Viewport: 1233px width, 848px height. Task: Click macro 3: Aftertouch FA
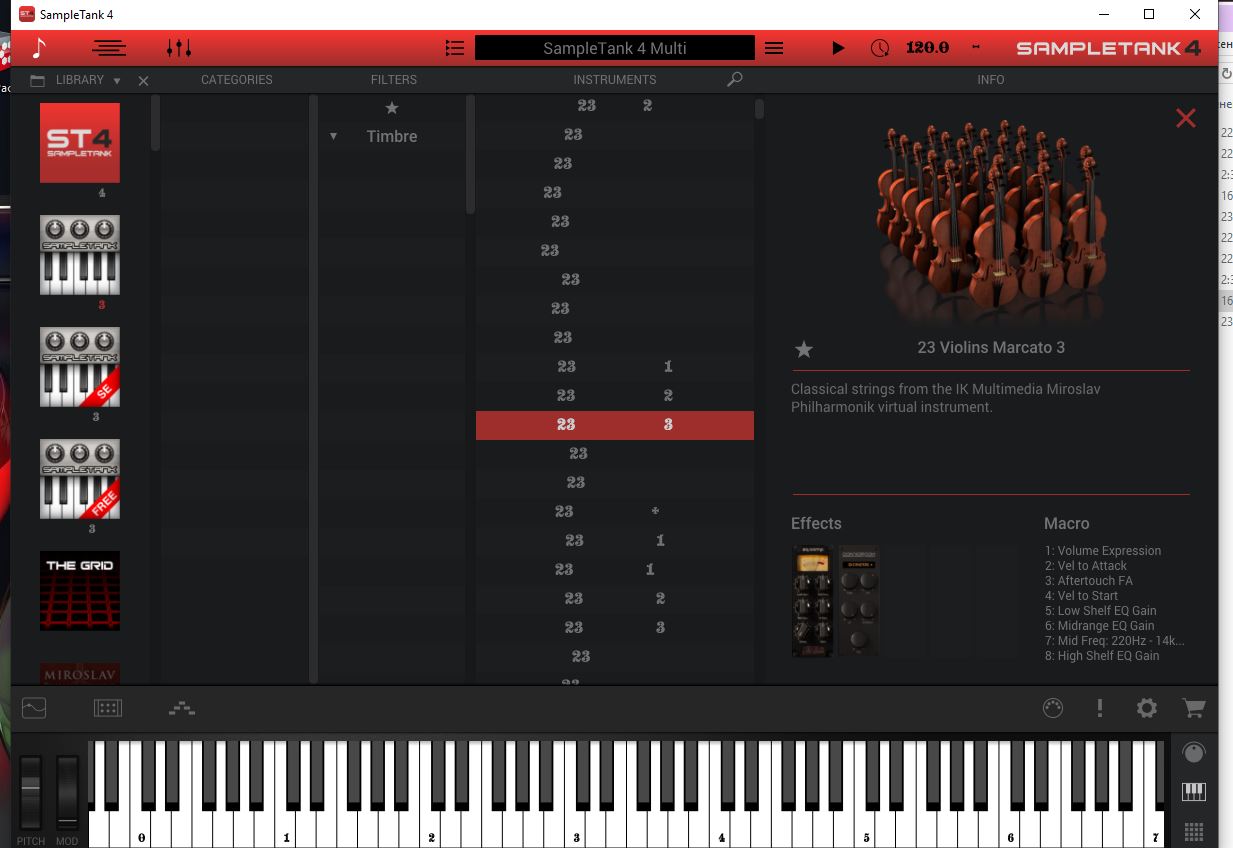(x=1089, y=581)
